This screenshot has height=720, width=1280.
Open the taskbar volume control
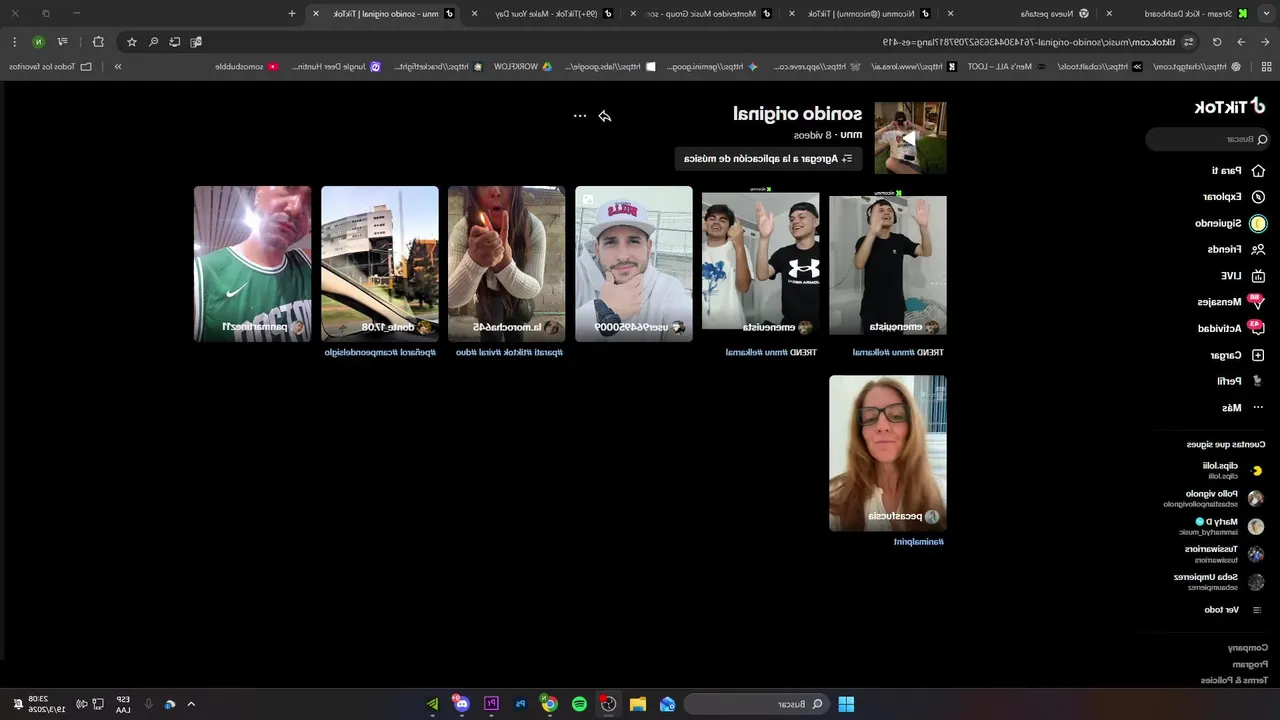coord(81,704)
